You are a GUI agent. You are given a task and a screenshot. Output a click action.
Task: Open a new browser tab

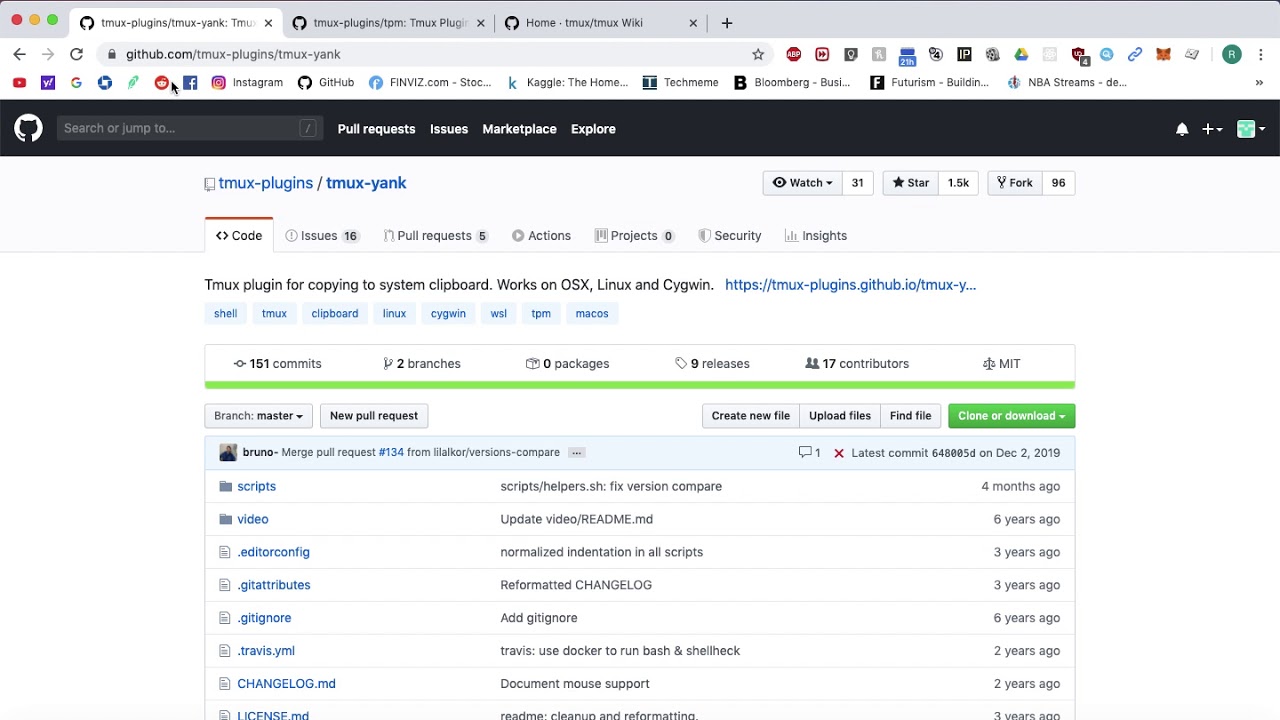click(x=727, y=22)
